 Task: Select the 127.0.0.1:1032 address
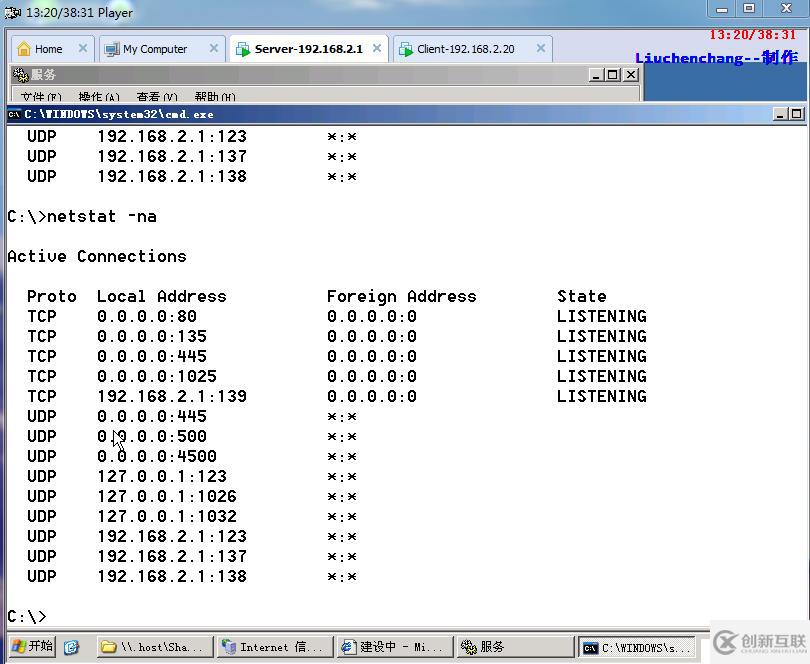point(166,516)
